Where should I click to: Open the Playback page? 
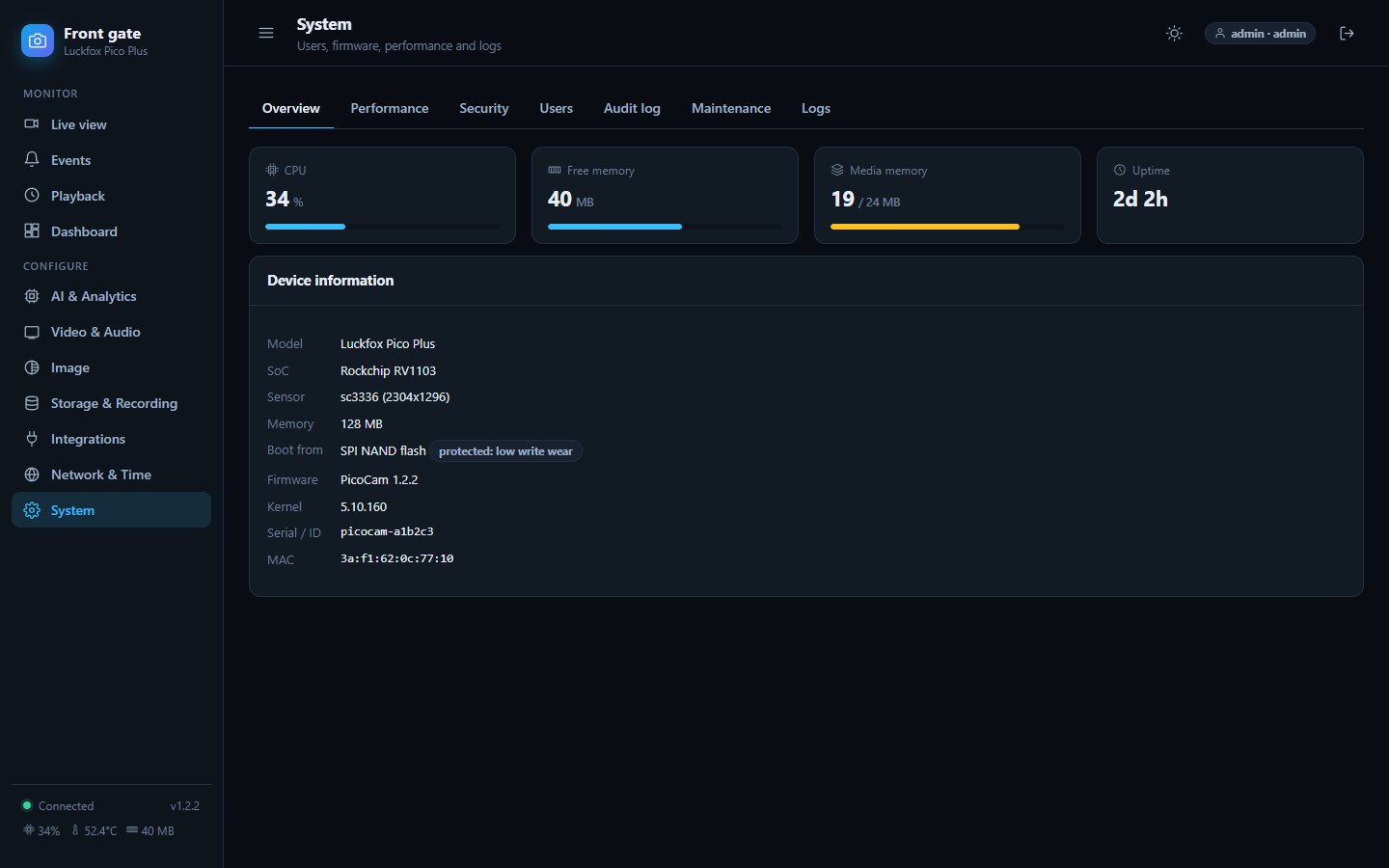[x=111, y=196]
